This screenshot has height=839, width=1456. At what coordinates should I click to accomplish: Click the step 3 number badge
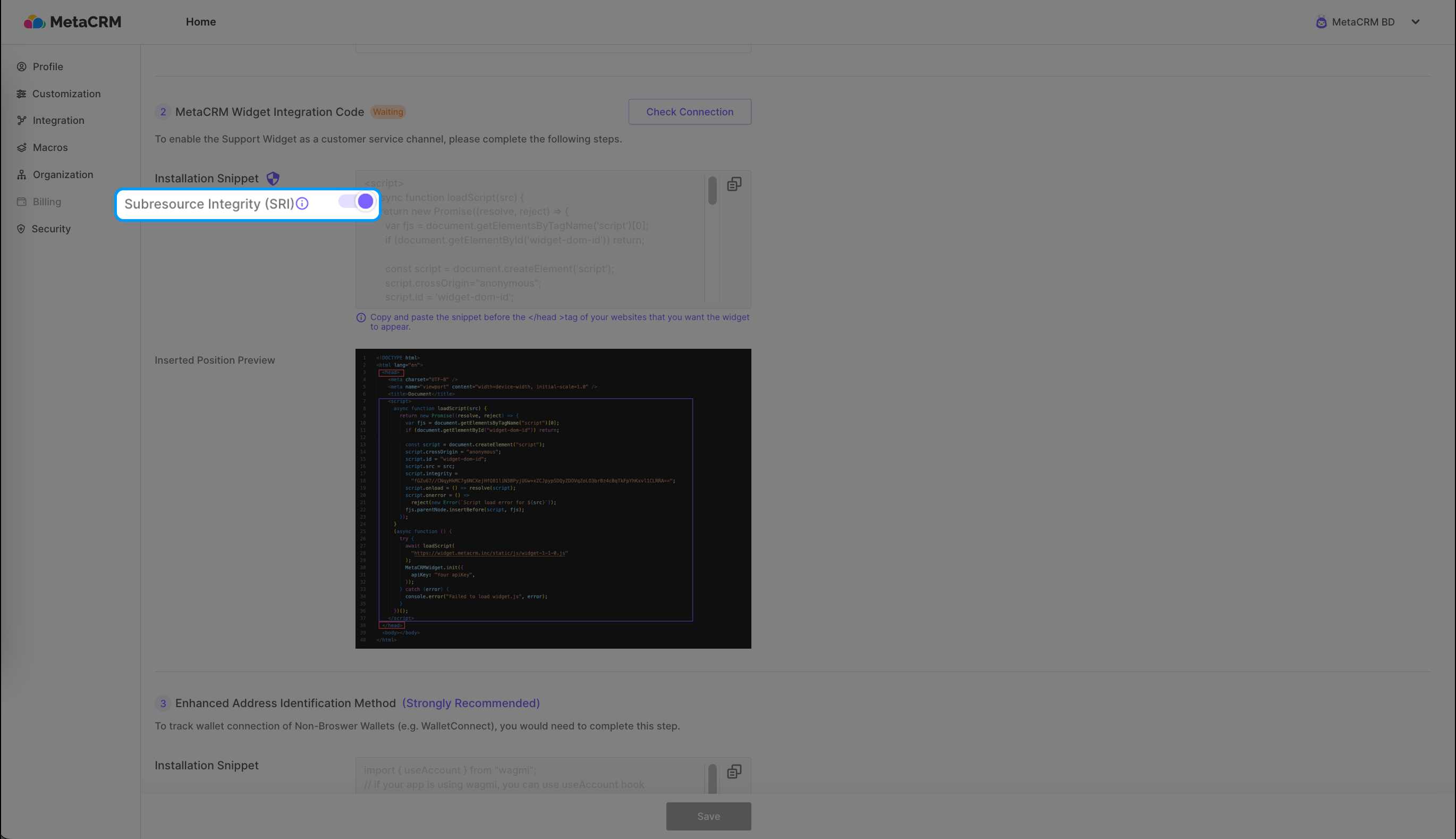(163, 703)
